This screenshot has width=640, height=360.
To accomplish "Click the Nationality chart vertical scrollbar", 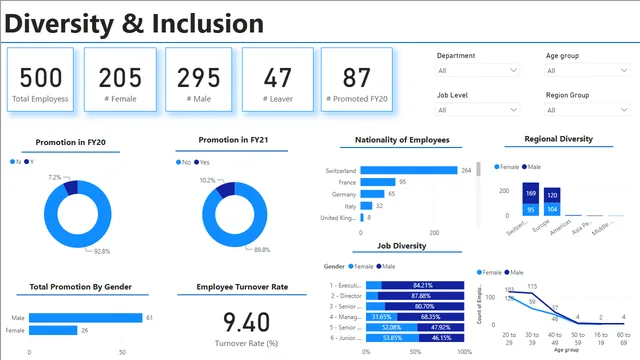I will coord(478,169).
